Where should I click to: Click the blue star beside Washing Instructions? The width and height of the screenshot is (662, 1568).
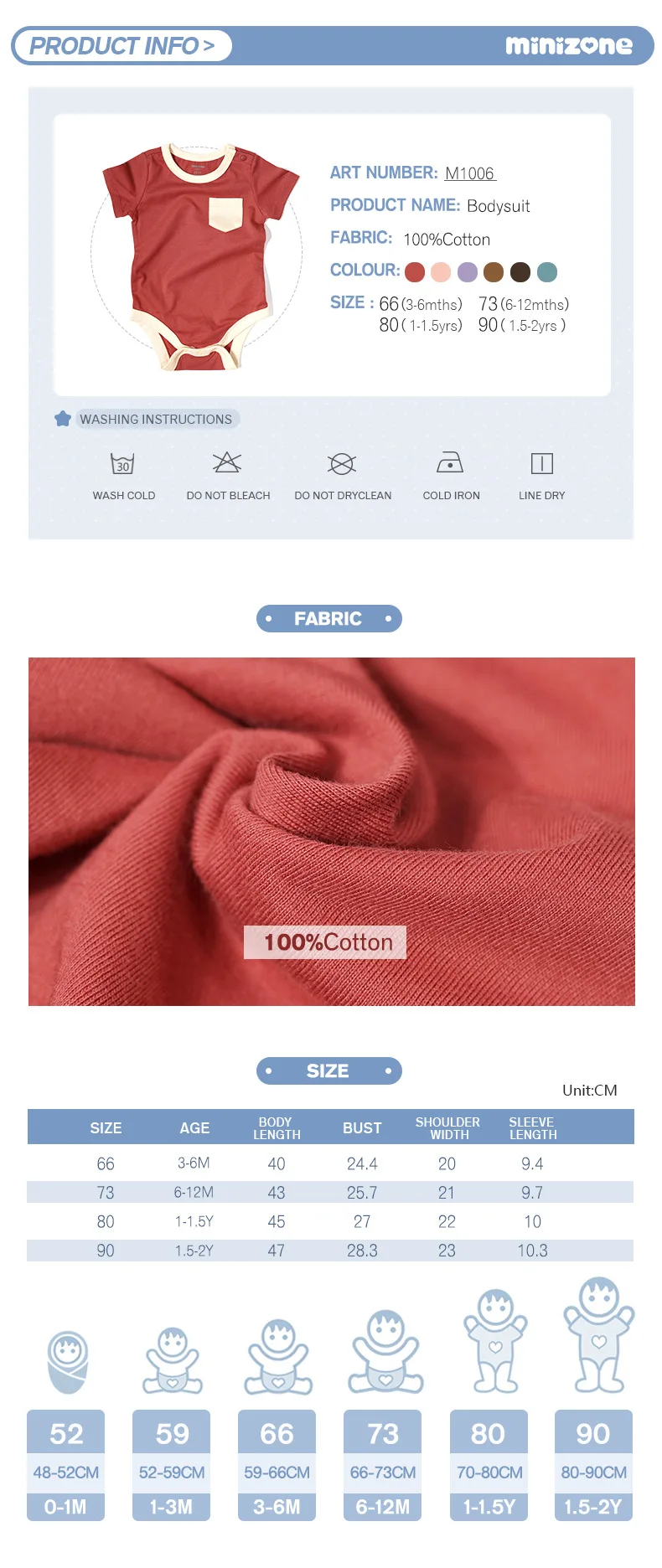click(63, 419)
